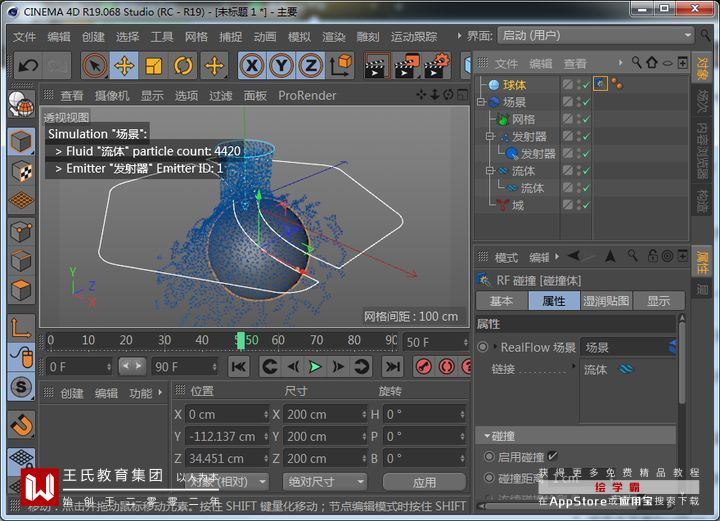Go to end of animation
Viewport: 720px width, 521px height.
[x=393, y=367]
